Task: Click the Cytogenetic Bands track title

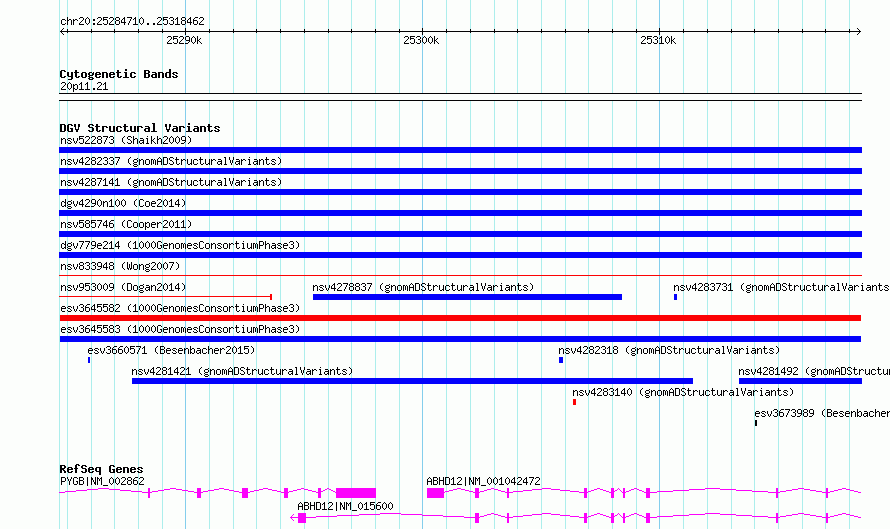Action: pyautogui.click(x=119, y=74)
